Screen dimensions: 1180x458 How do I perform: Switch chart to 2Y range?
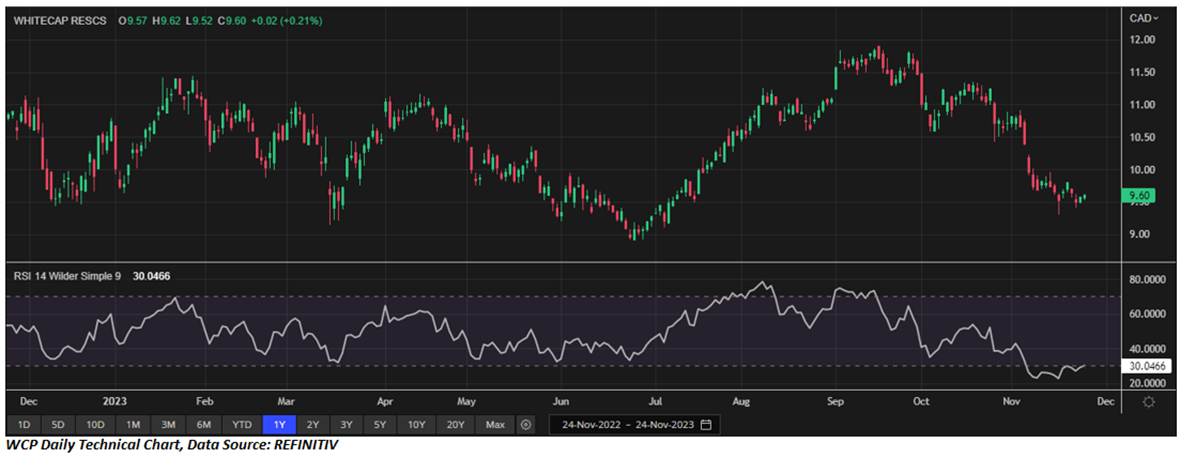(x=314, y=425)
